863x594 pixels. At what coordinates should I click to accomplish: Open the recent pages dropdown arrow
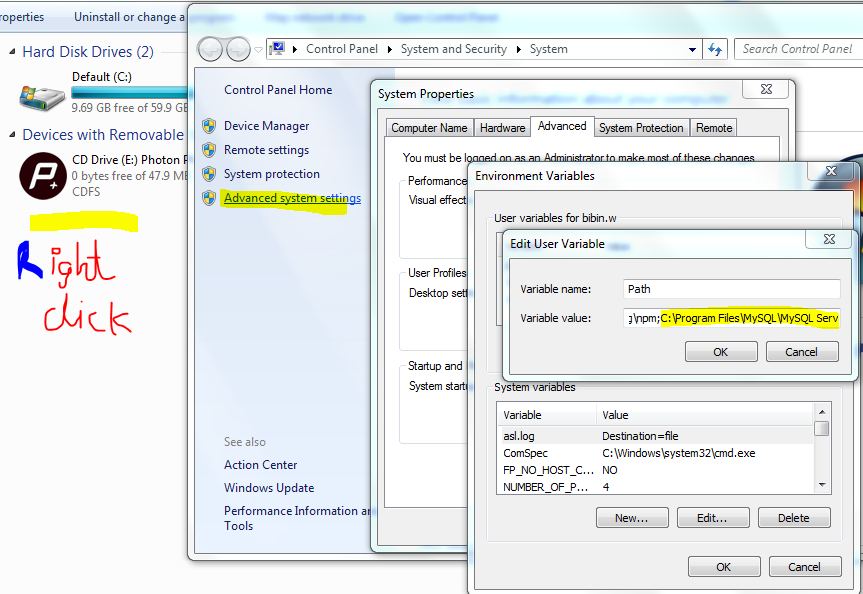coord(258,50)
